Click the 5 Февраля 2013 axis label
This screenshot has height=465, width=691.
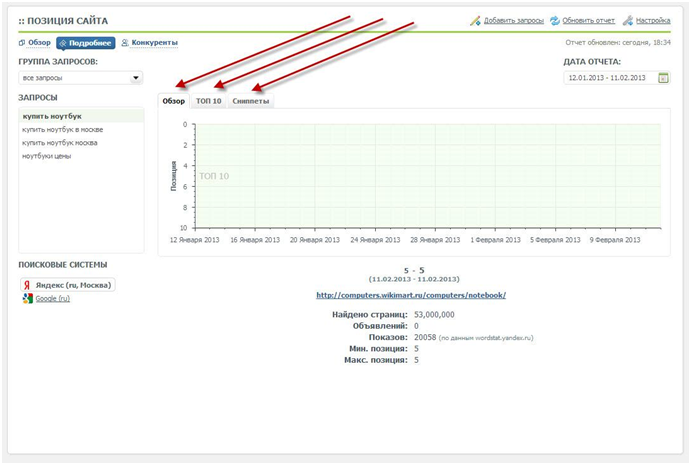pyautogui.click(x=555, y=240)
